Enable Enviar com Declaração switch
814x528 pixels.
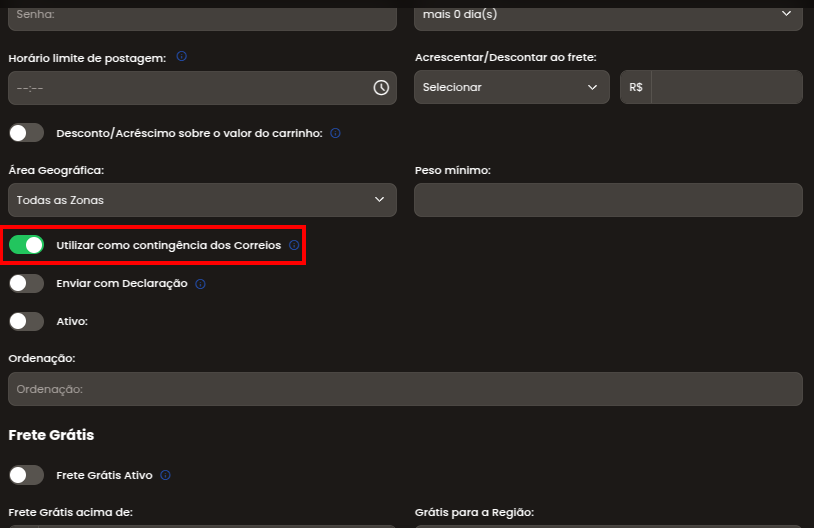pyautogui.click(x=26, y=283)
